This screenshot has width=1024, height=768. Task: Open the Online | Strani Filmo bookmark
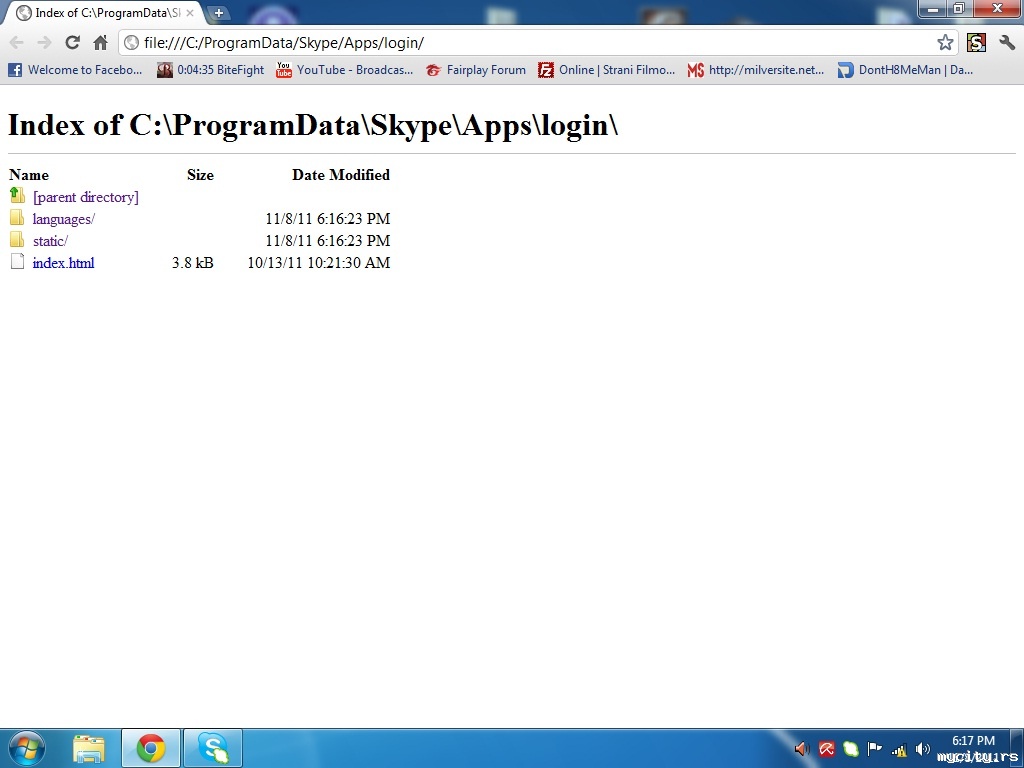click(x=607, y=70)
